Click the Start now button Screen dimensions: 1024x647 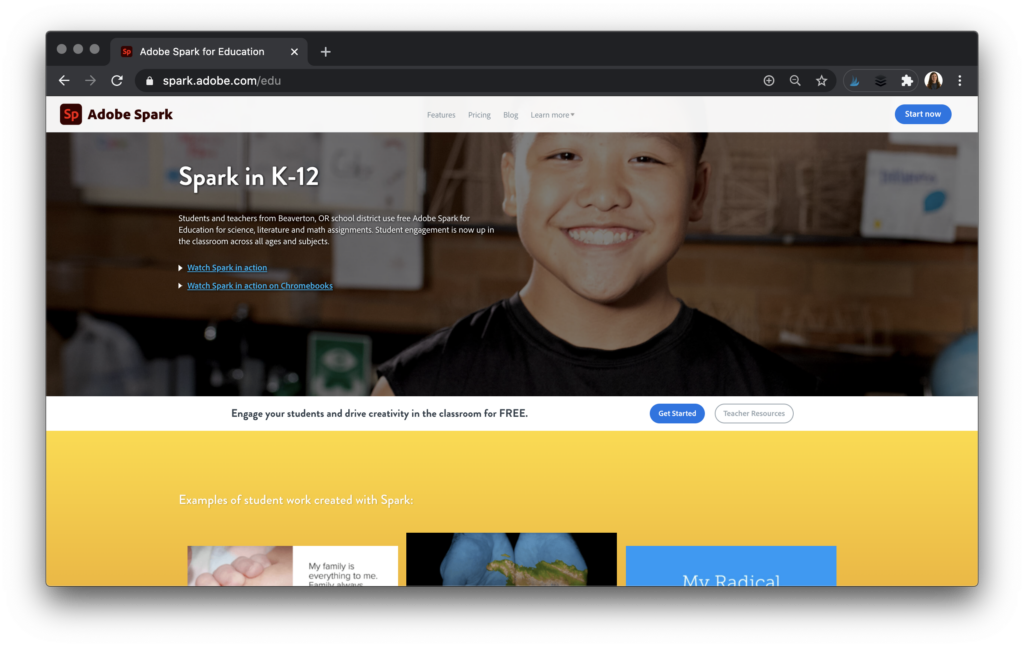[922, 114]
